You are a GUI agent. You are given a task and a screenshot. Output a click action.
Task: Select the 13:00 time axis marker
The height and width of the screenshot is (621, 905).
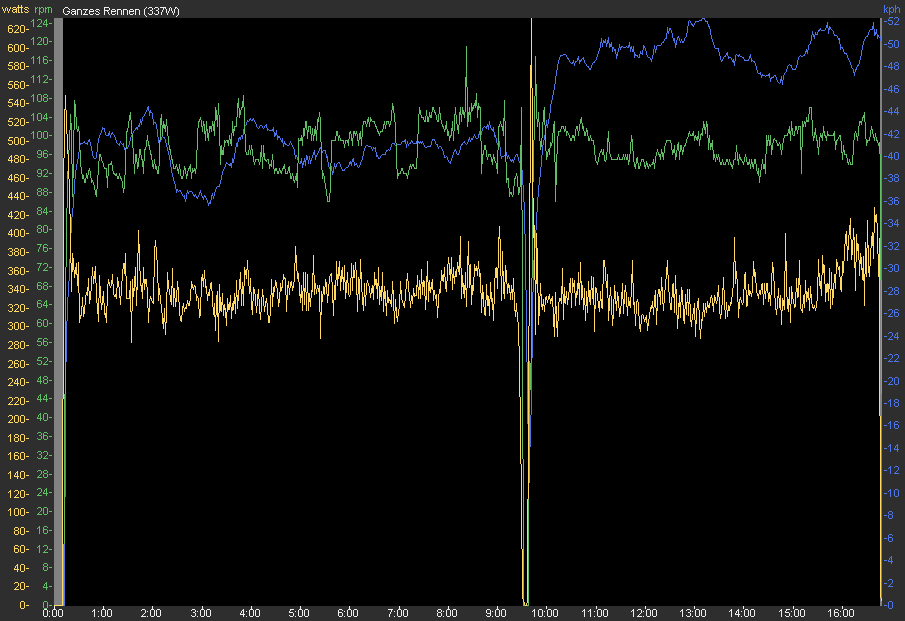coord(693,613)
